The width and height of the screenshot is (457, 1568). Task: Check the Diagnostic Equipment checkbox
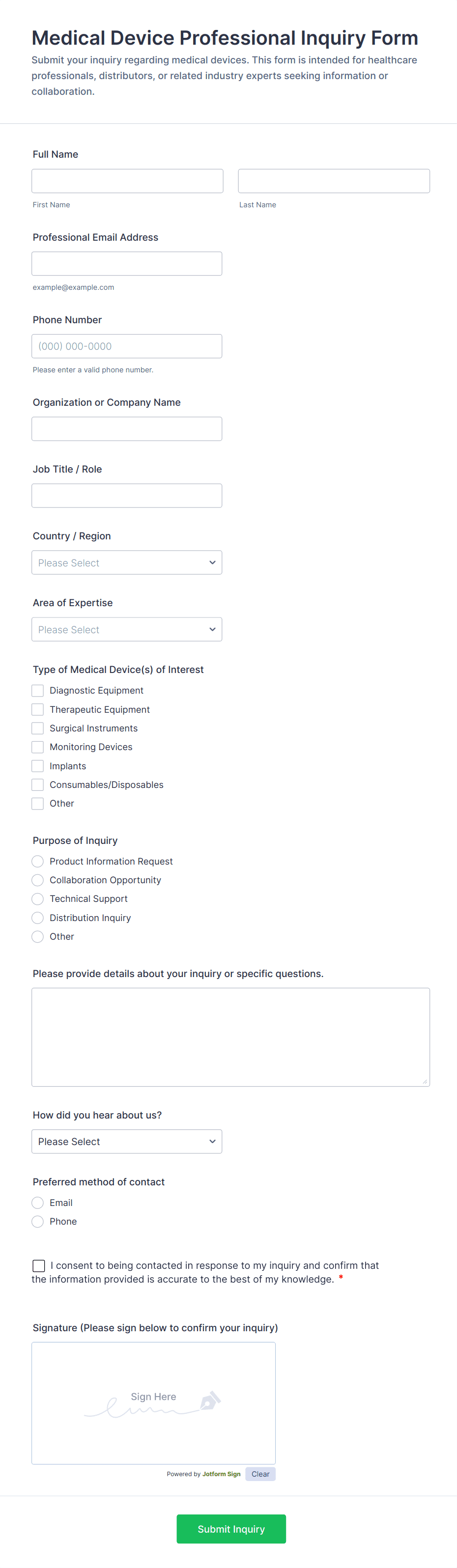38,690
